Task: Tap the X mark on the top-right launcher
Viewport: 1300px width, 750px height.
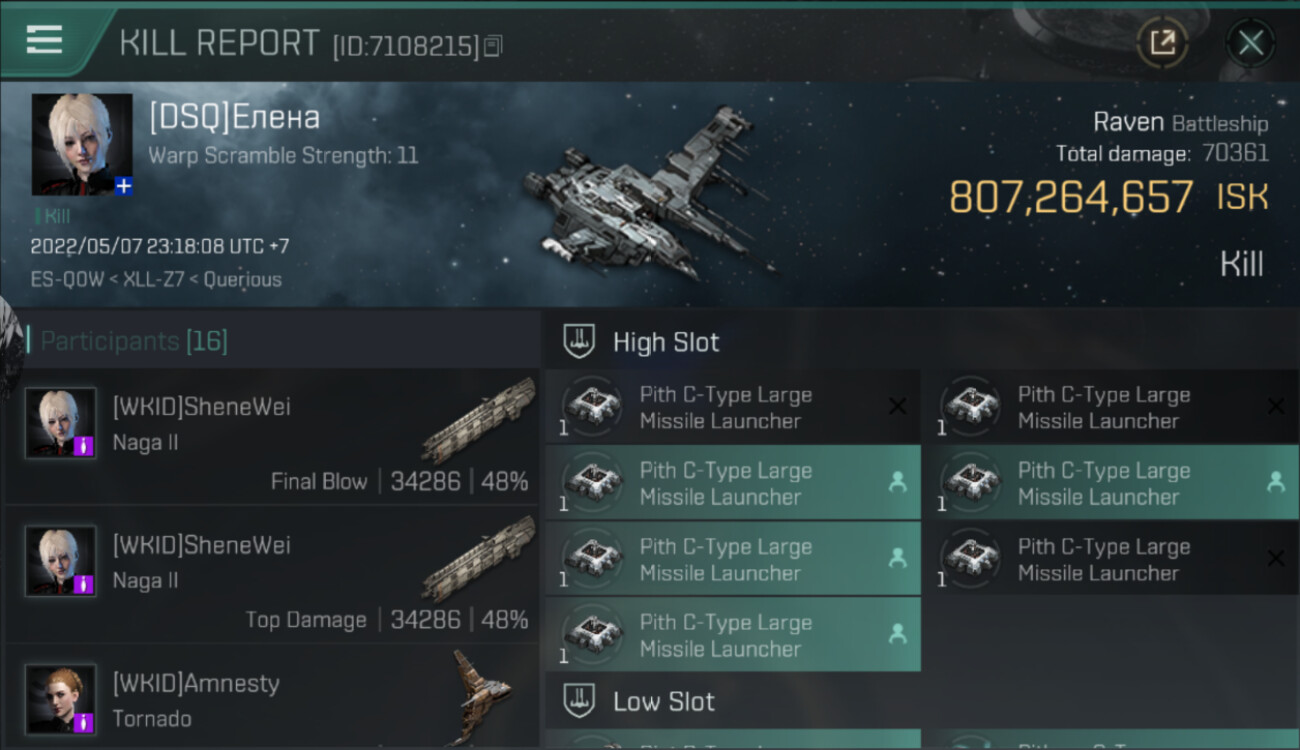Action: coord(1275,406)
